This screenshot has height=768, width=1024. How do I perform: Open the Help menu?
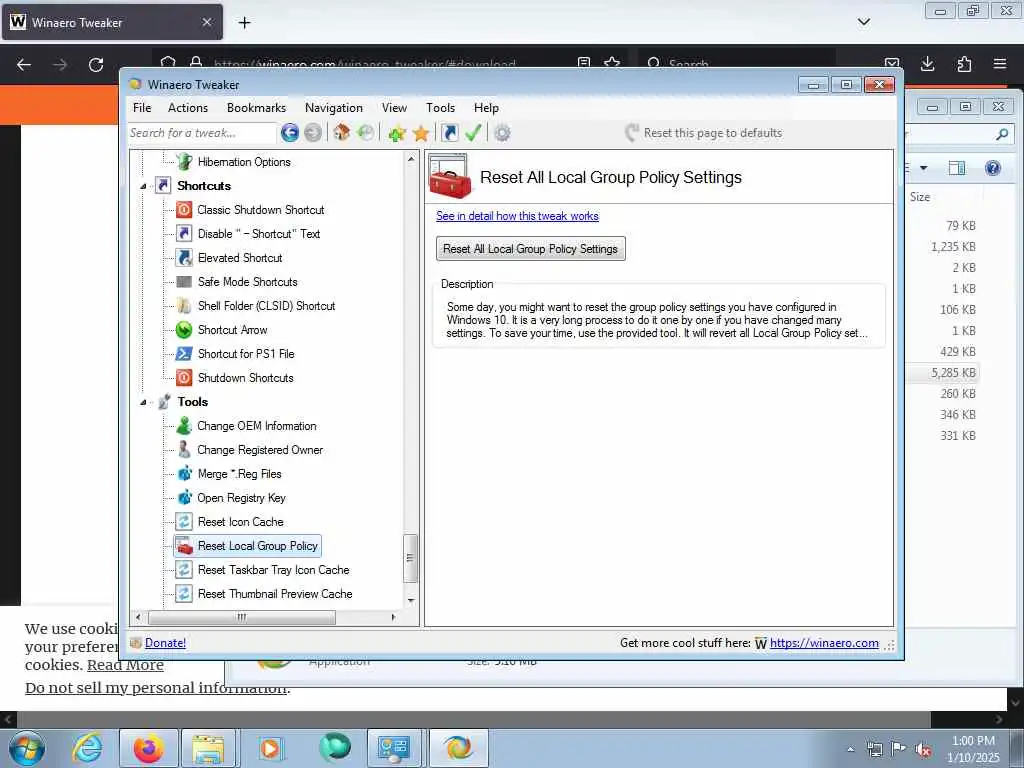pyautogui.click(x=486, y=108)
